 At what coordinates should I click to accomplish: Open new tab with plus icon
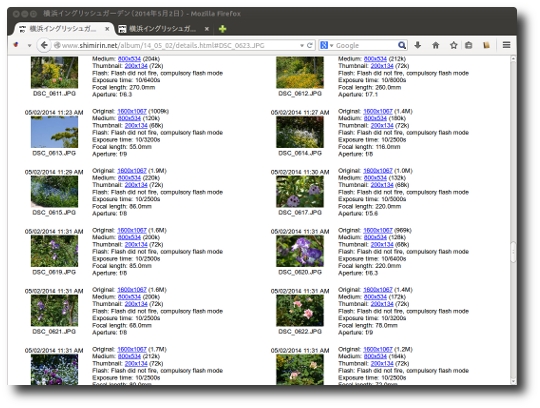pos(222,29)
